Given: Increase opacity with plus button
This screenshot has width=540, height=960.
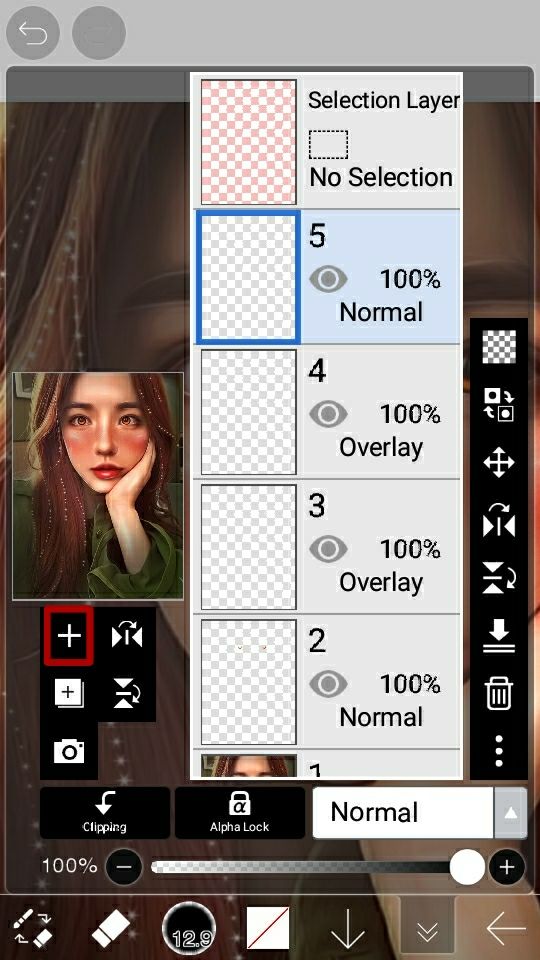Looking at the screenshot, I should coord(506,867).
